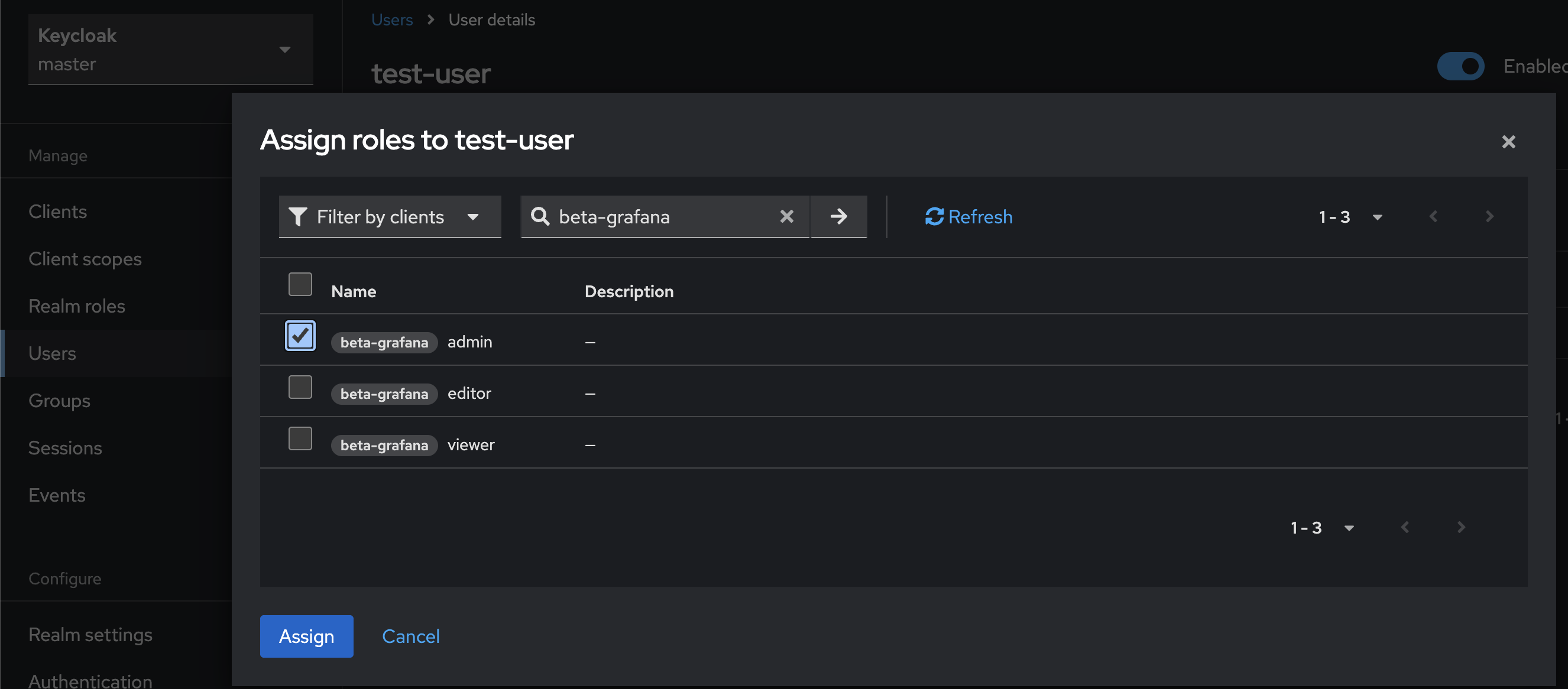
Task: Click the filter funnel icon
Action: [297, 216]
